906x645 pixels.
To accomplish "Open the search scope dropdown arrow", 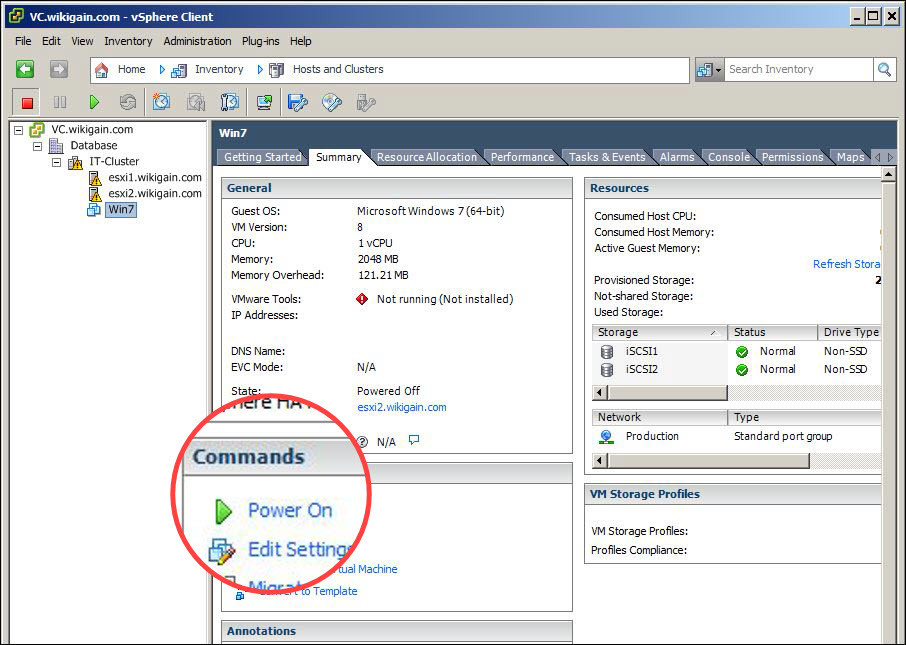I will coord(719,71).
